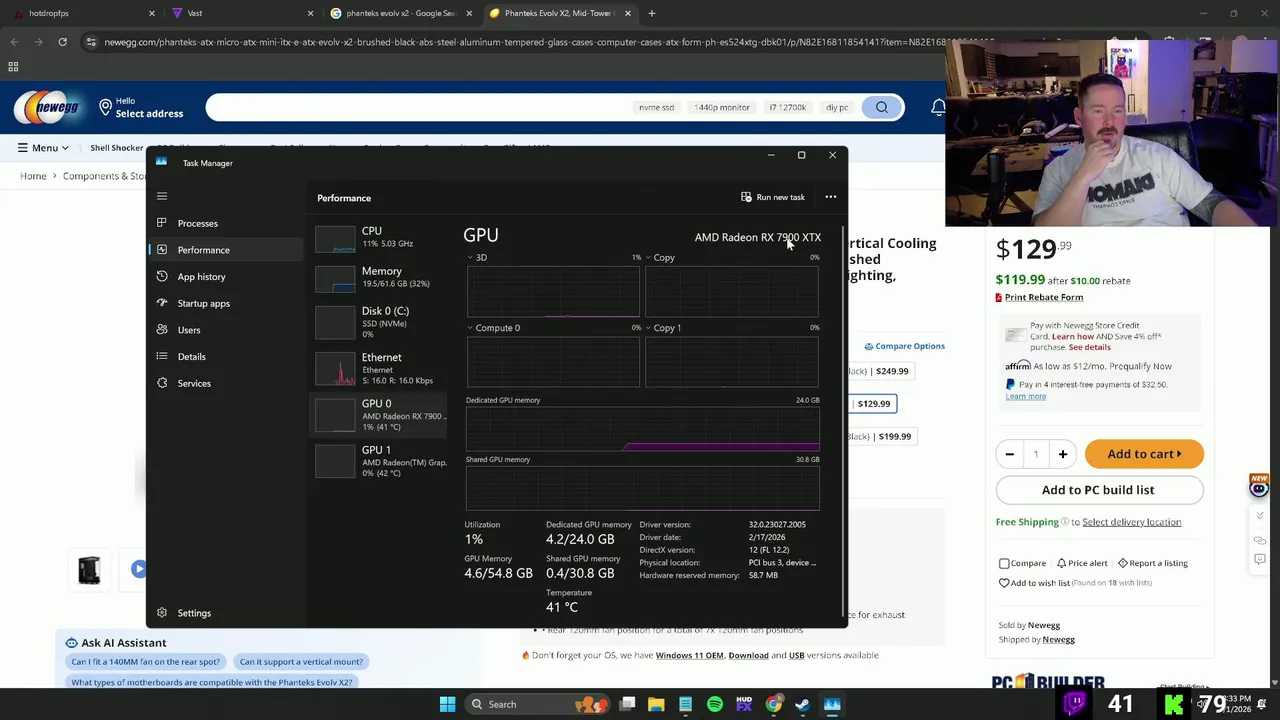
Task: Select GPU 1 AMD Radeon Graphics entry
Action: (x=380, y=461)
